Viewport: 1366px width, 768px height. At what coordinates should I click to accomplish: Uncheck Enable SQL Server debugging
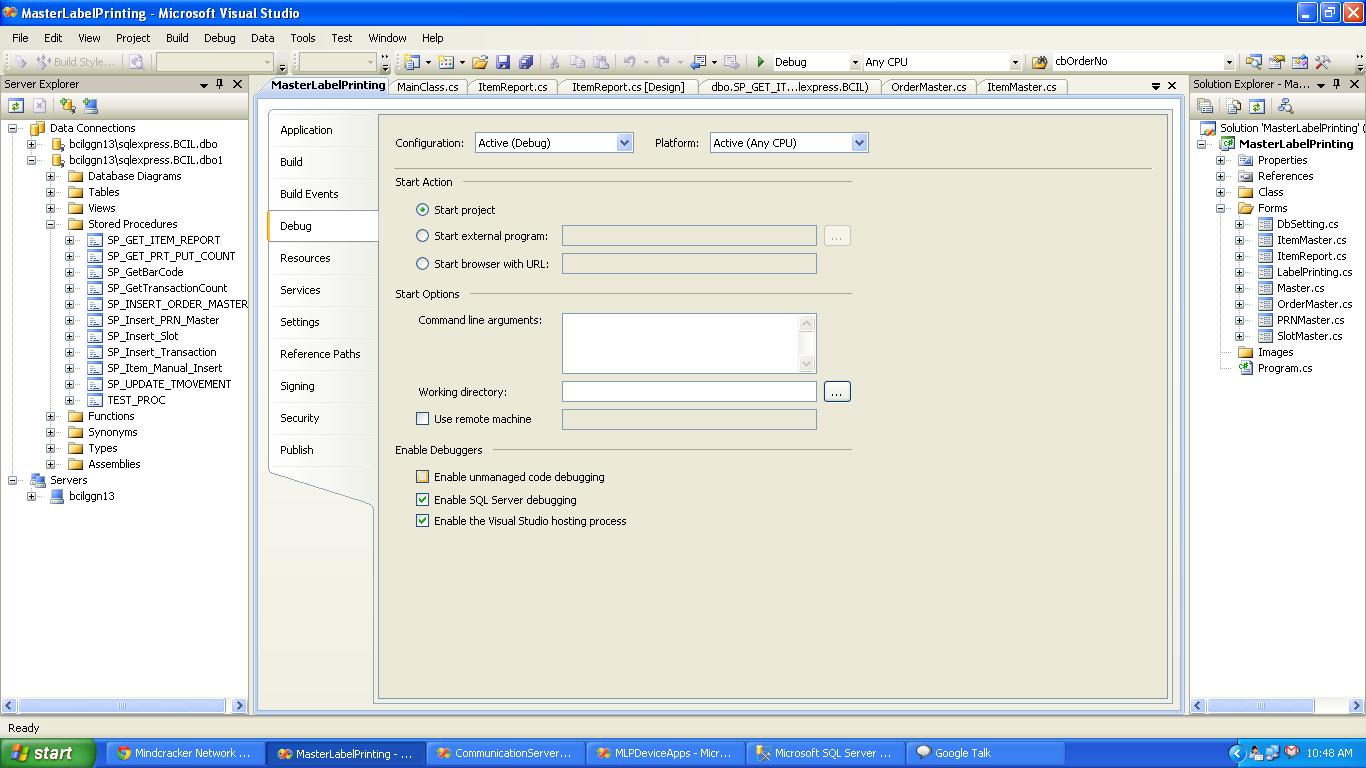tap(423, 500)
